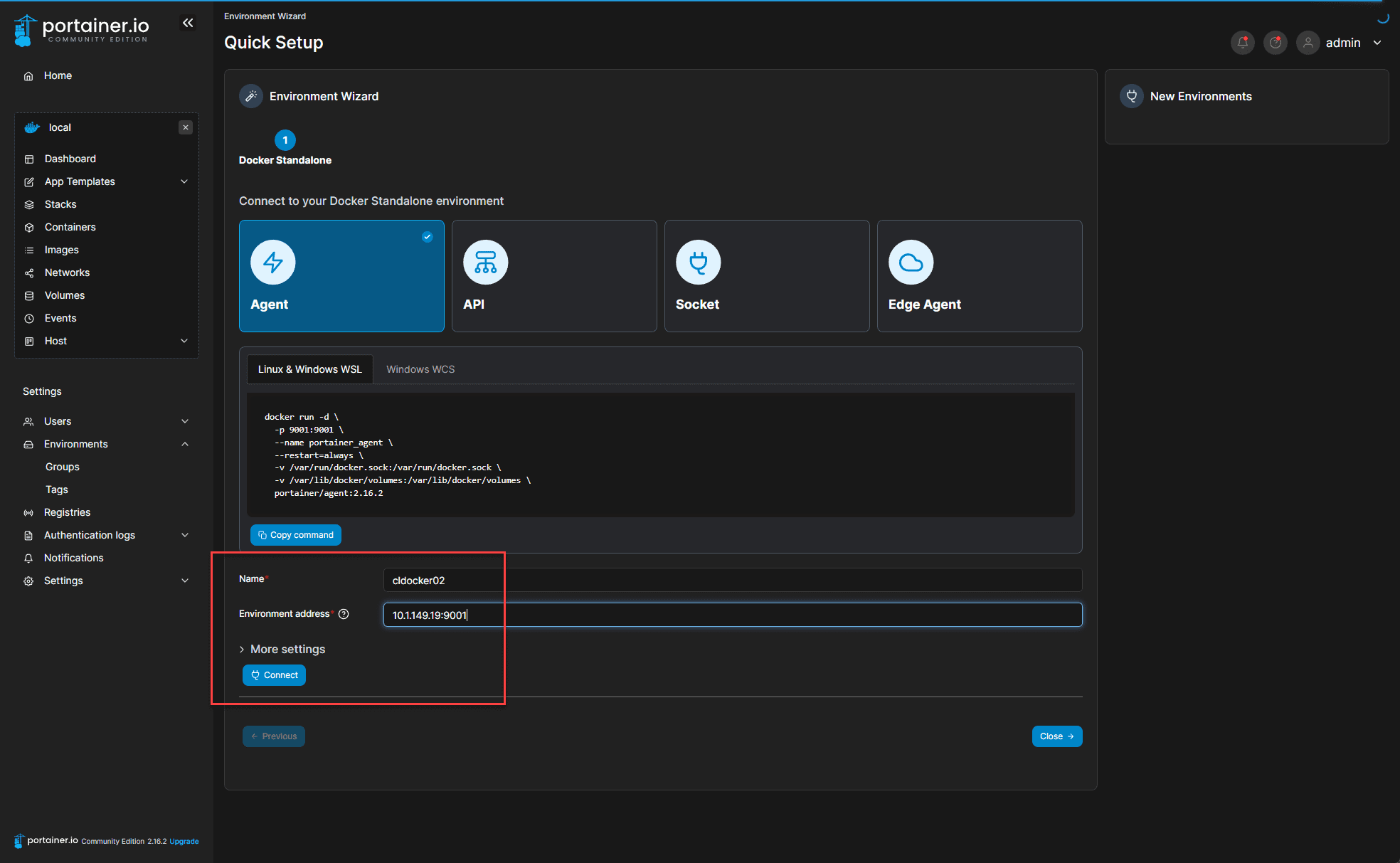Open the notifications bell icon
The image size is (1400, 863).
[x=1242, y=43]
